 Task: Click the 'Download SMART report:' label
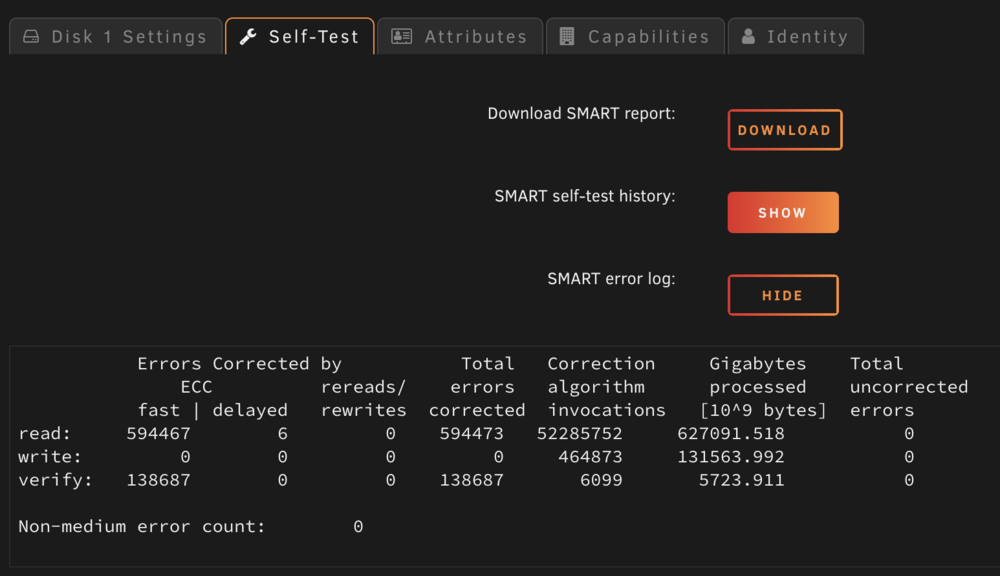click(x=581, y=114)
